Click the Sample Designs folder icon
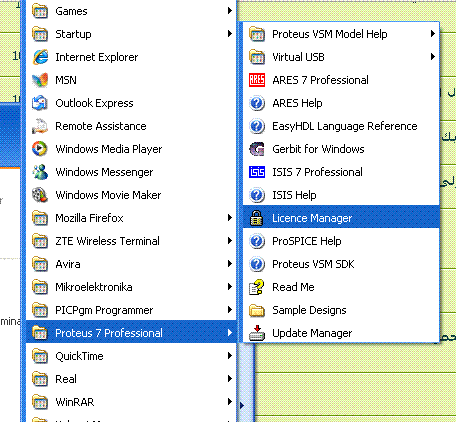 [x=257, y=310]
